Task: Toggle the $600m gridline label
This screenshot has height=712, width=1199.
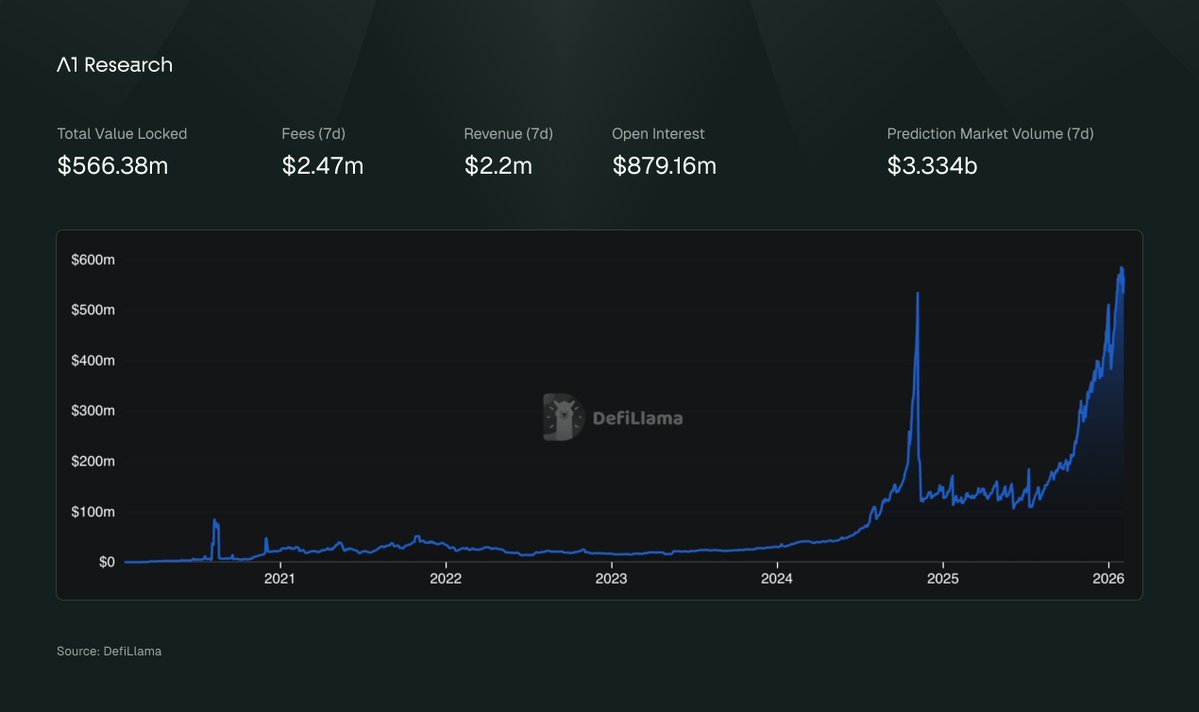Action: point(92,259)
